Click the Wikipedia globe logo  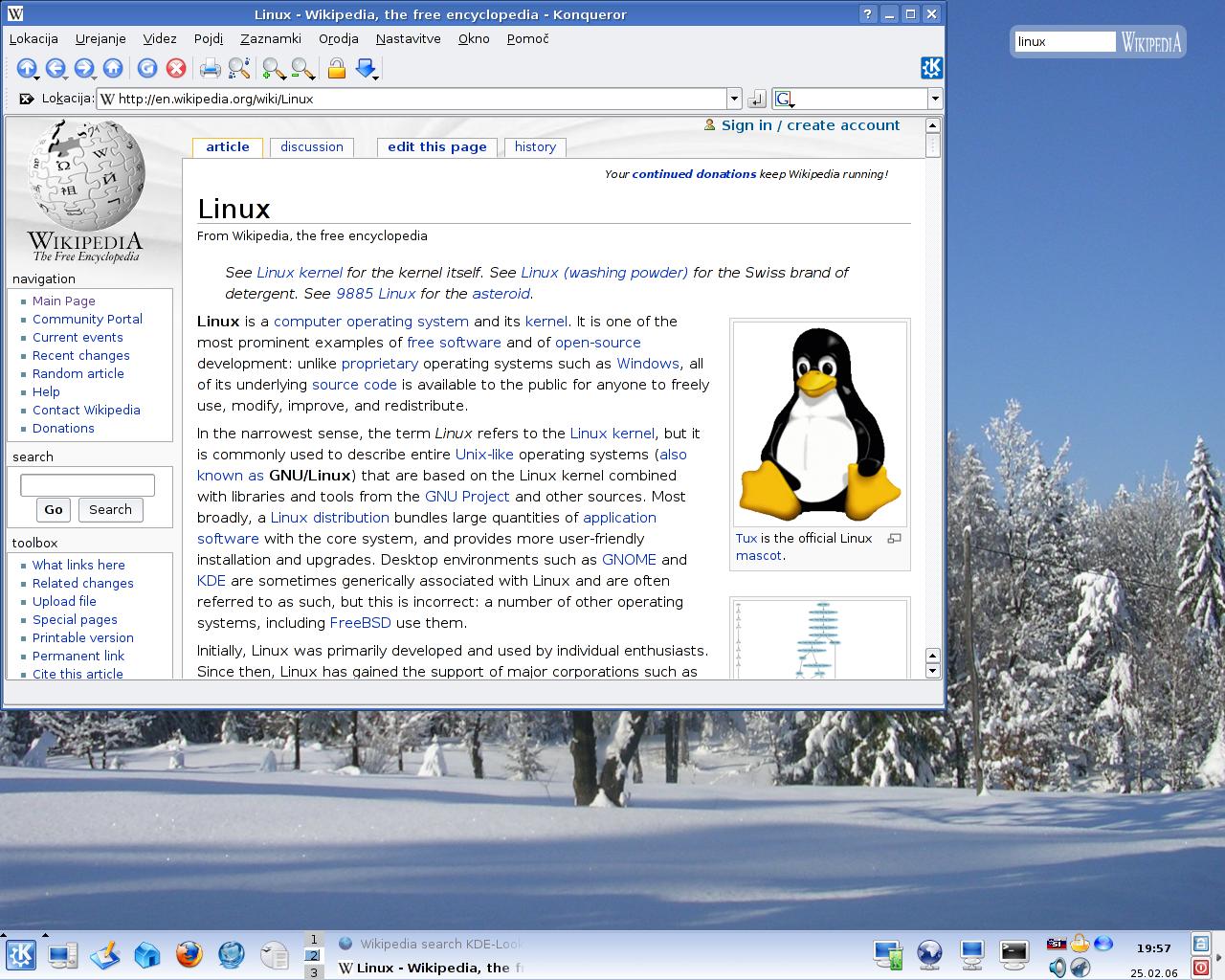[x=87, y=175]
